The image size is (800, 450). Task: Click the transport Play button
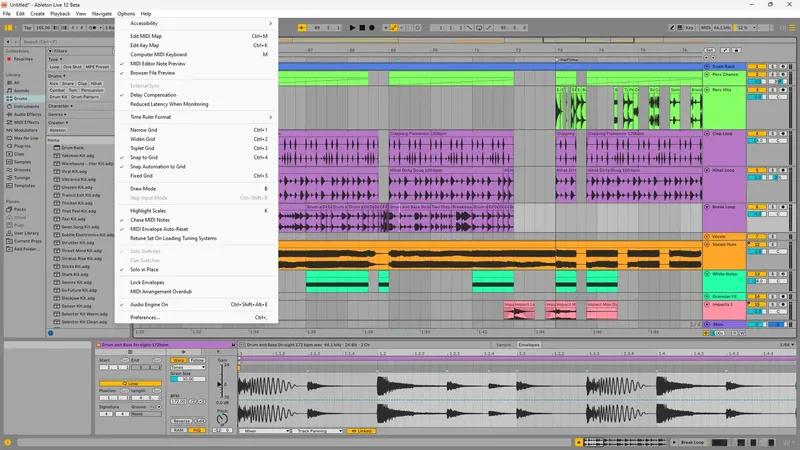353,28
